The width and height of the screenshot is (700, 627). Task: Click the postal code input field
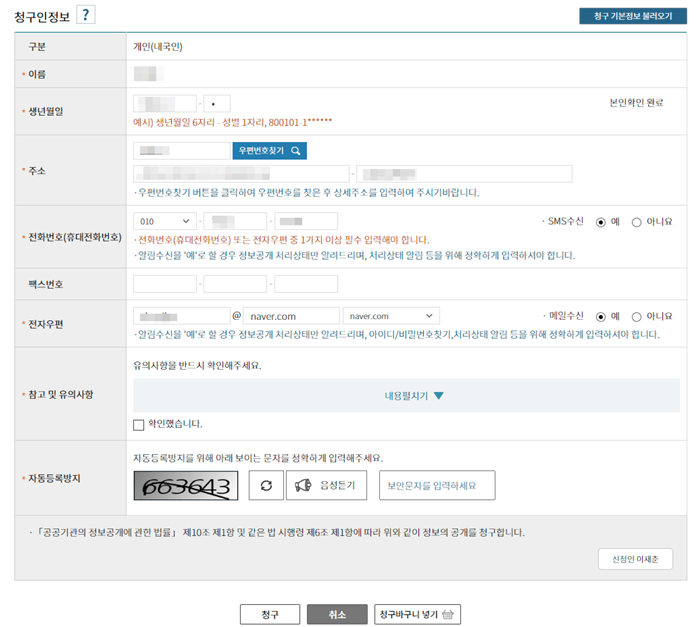tap(182, 150)
